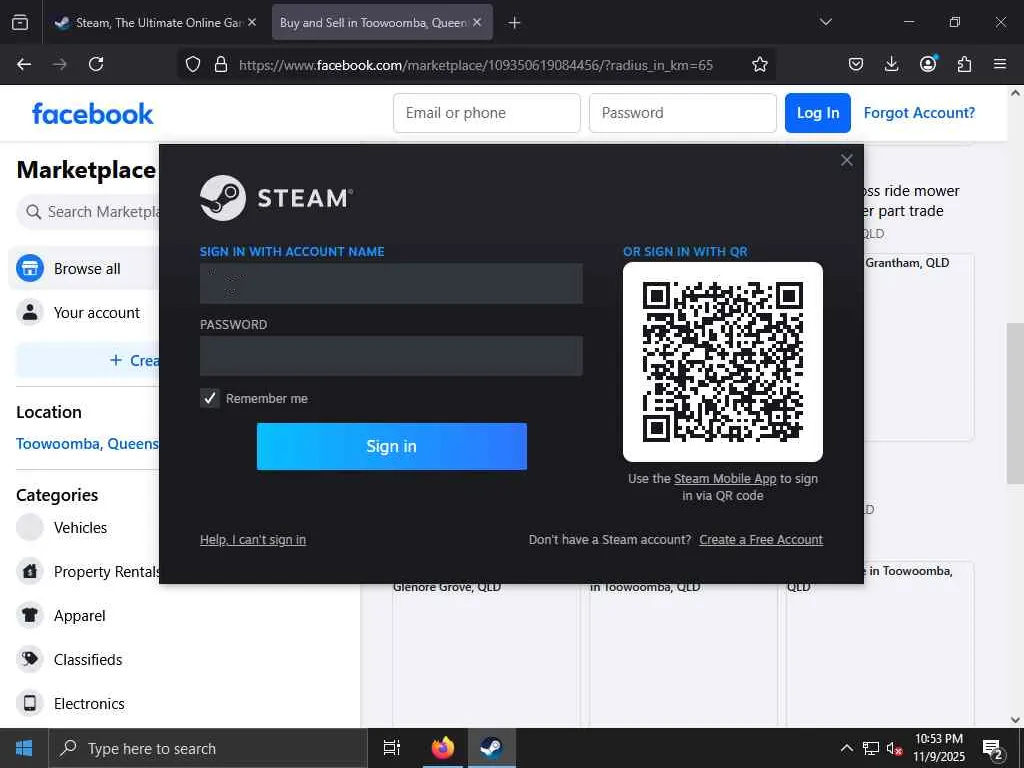The height and width of the screenshot is (768, 1024).
Task: Focus the Steam account name field
Action: (391, 283)
